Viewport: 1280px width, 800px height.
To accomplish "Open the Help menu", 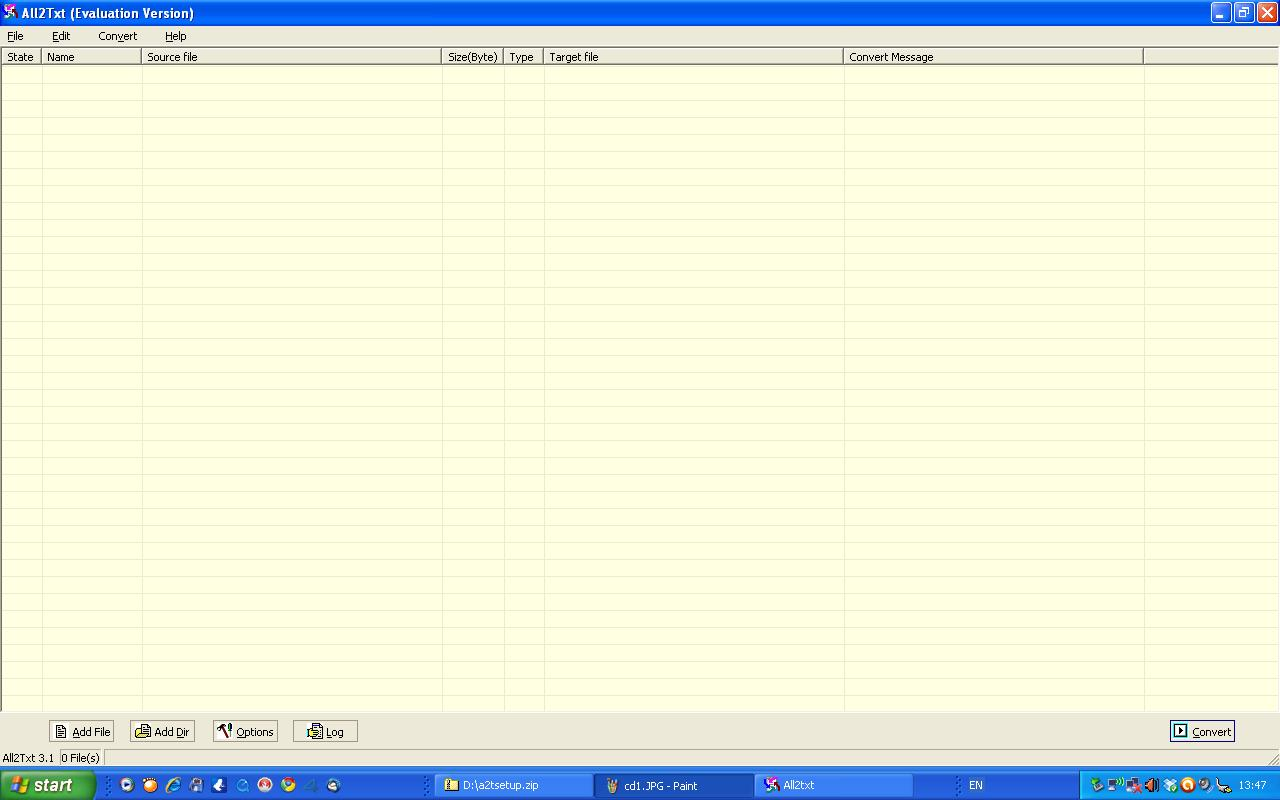I will (x=175, y=36).
